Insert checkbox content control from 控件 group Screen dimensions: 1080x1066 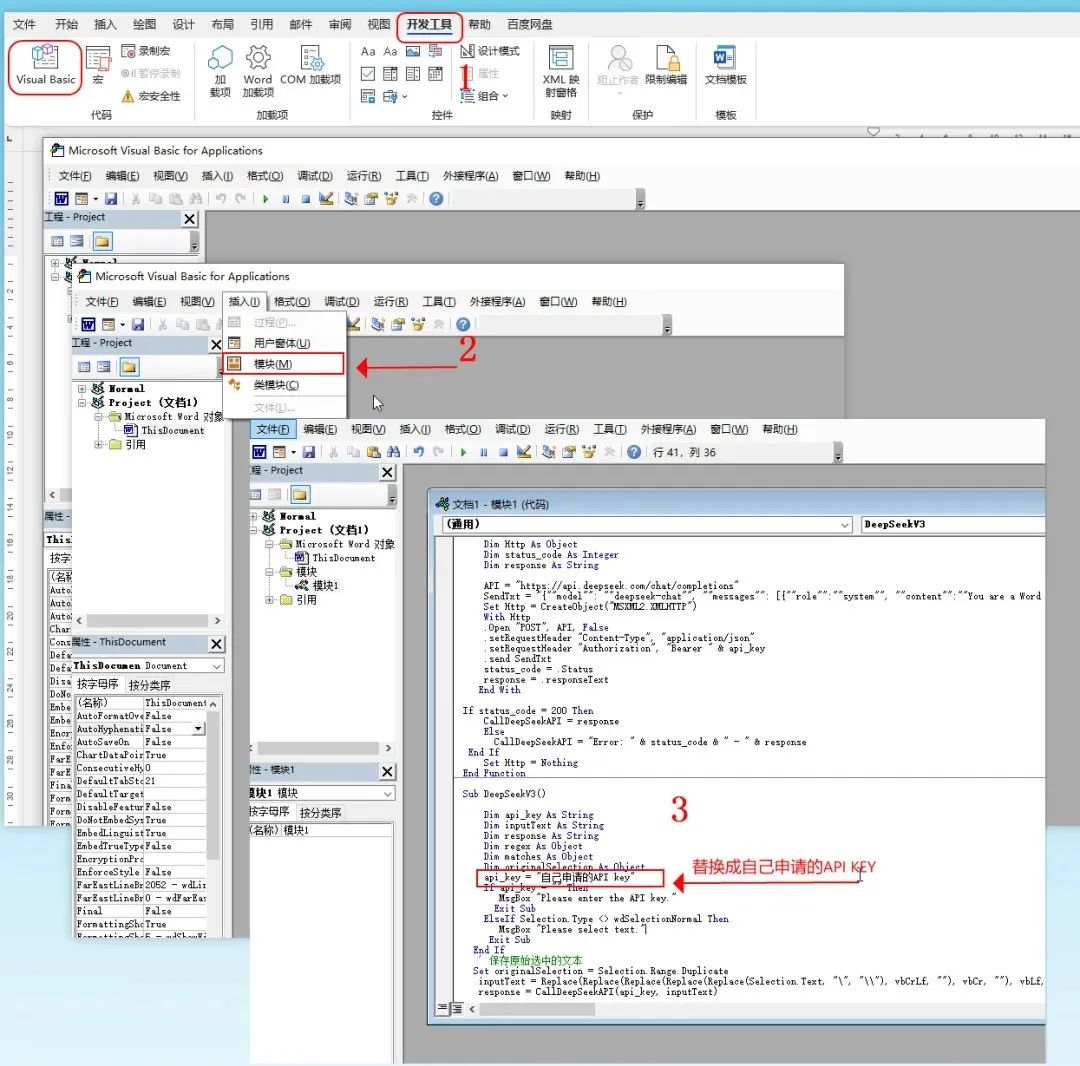[x=368, y=74]
